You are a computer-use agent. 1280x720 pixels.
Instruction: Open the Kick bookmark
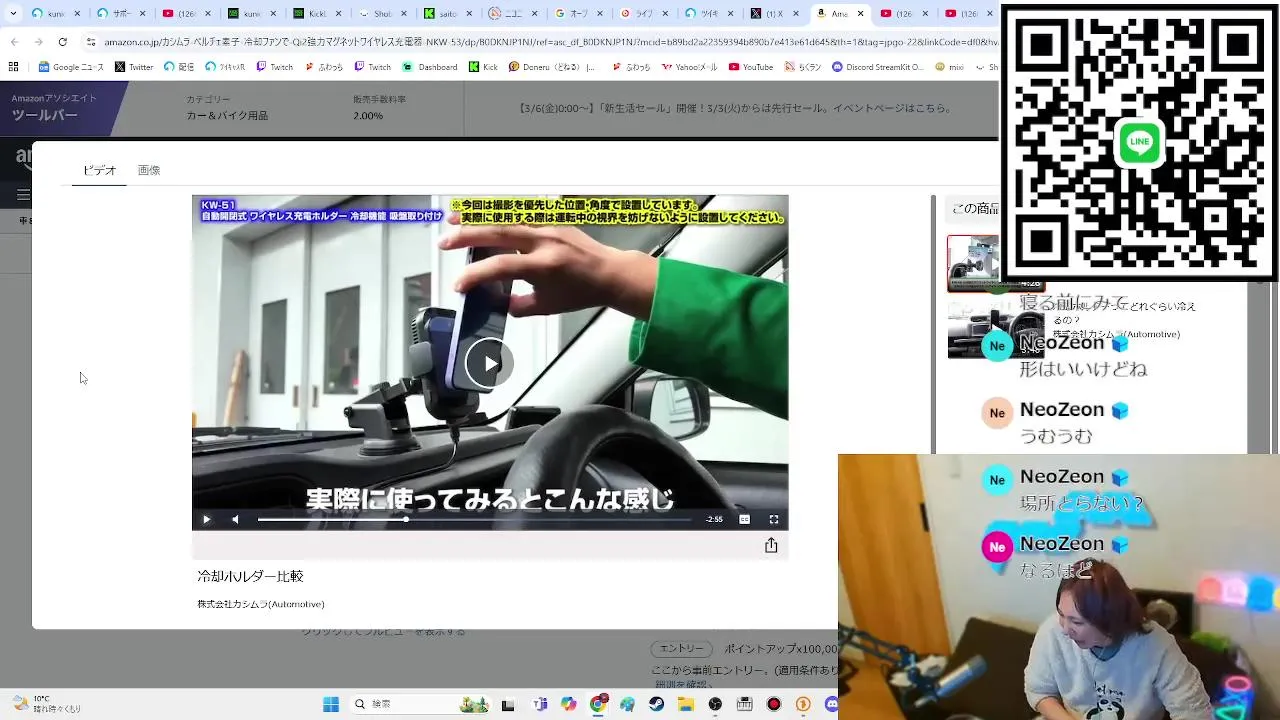click(483, 67)
